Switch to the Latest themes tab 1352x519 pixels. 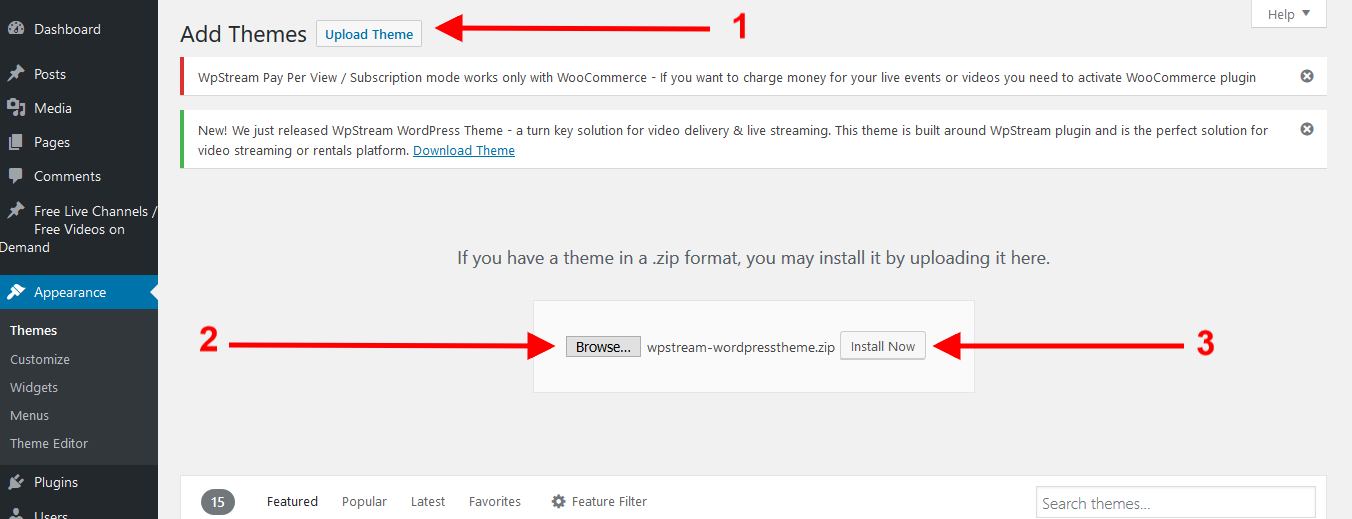tap(428, 501)
